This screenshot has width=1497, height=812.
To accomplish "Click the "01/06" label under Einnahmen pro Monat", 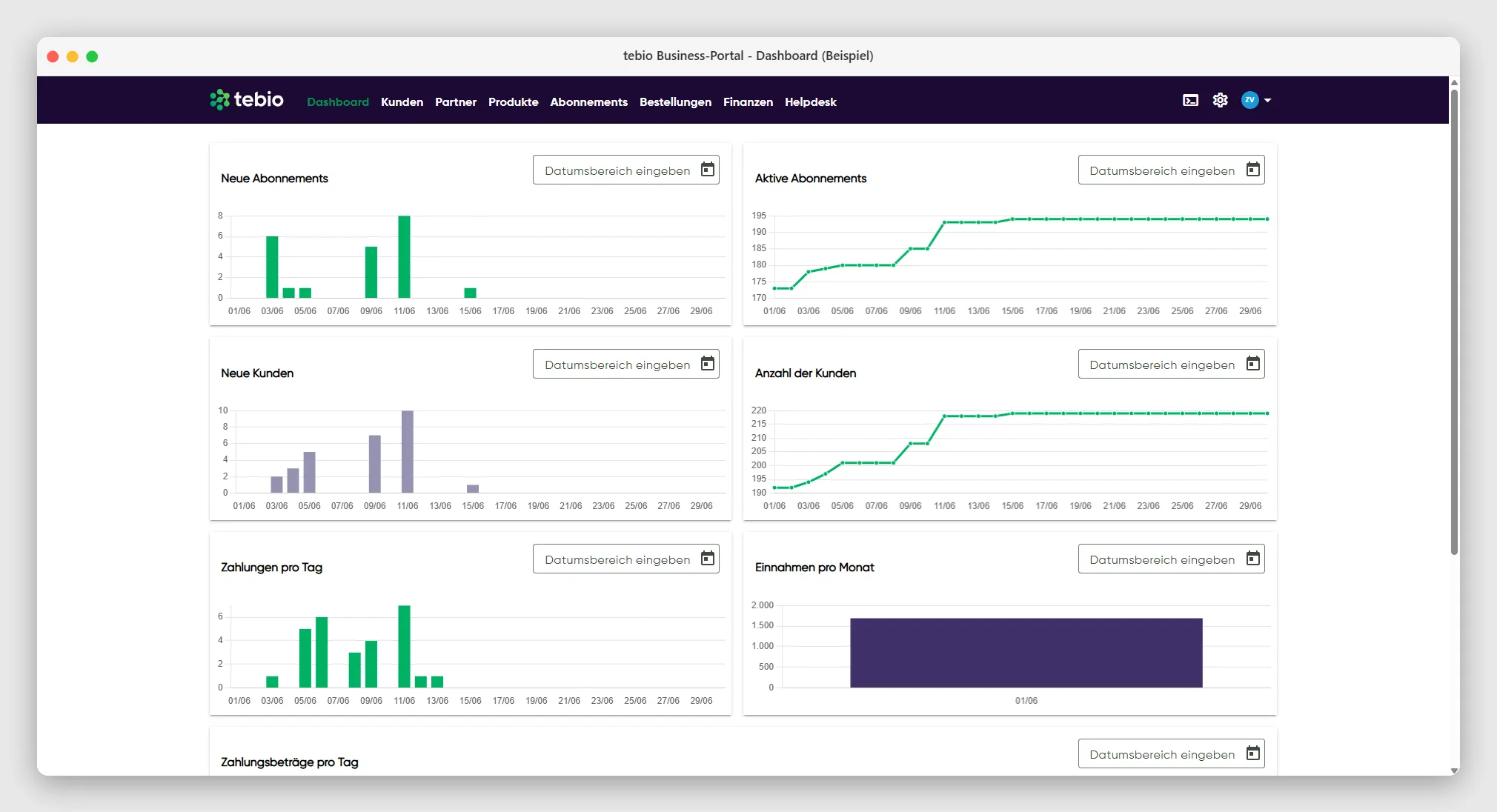I will [x=1026, y=701].
